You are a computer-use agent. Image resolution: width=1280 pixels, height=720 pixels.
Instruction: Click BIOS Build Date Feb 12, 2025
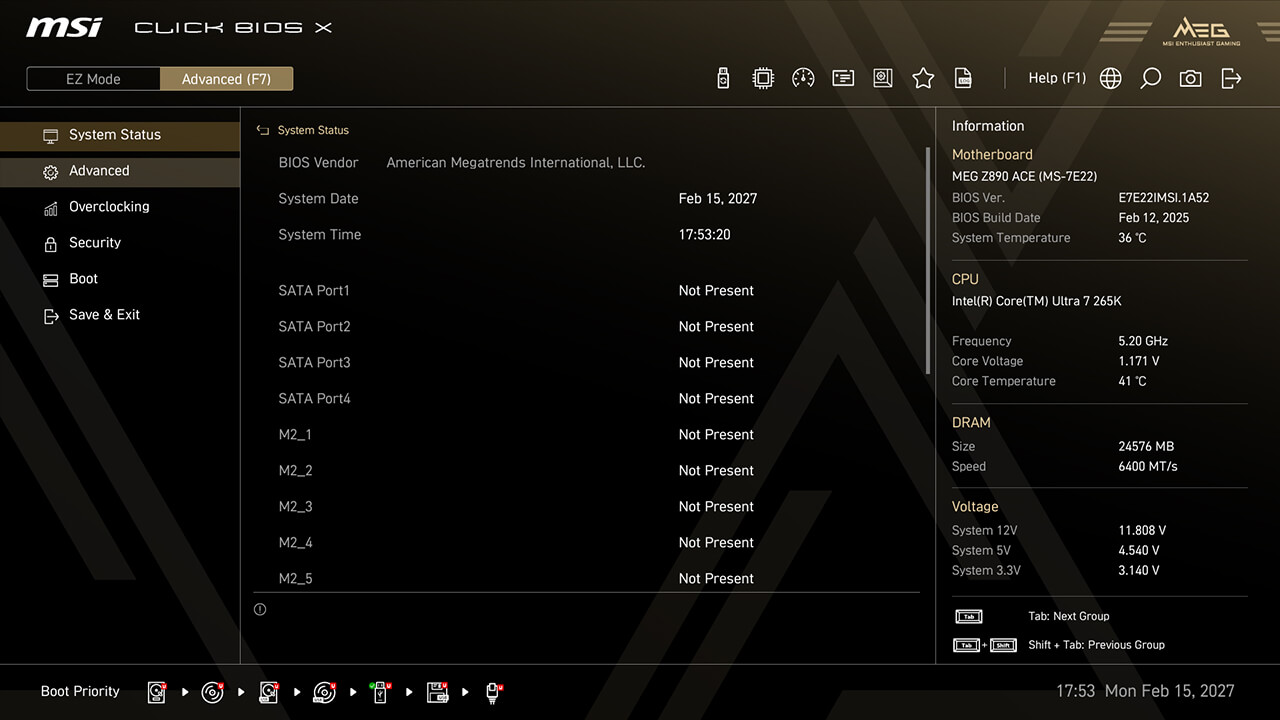1154,218
